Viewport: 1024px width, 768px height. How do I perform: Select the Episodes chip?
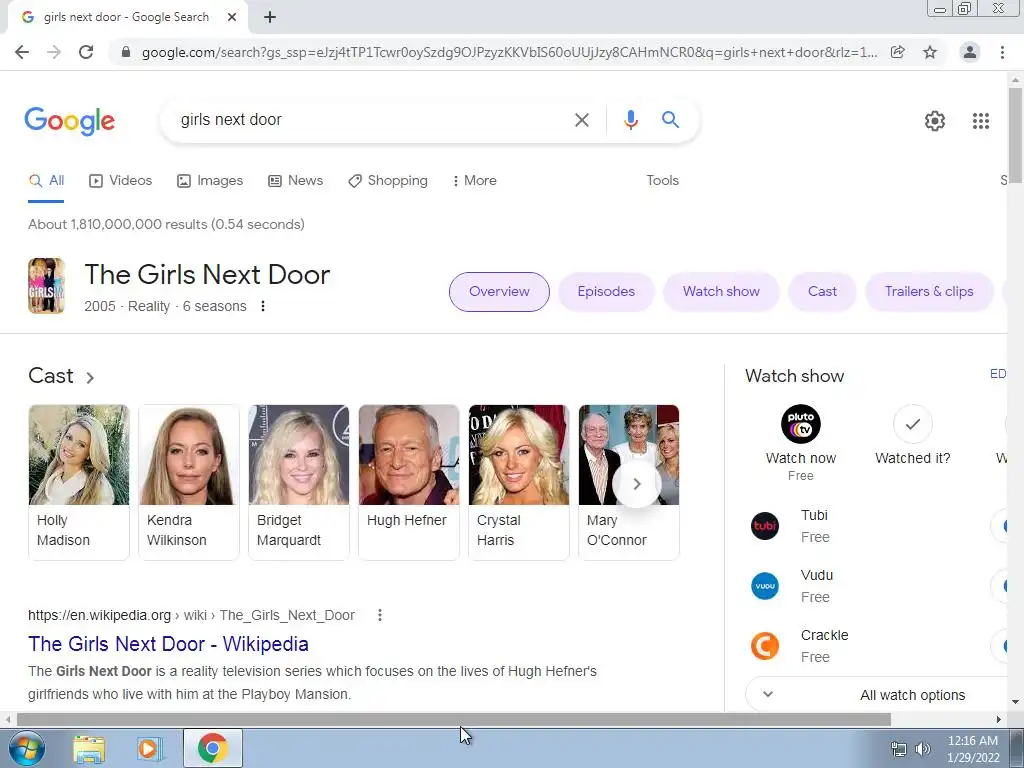(606, 292)
